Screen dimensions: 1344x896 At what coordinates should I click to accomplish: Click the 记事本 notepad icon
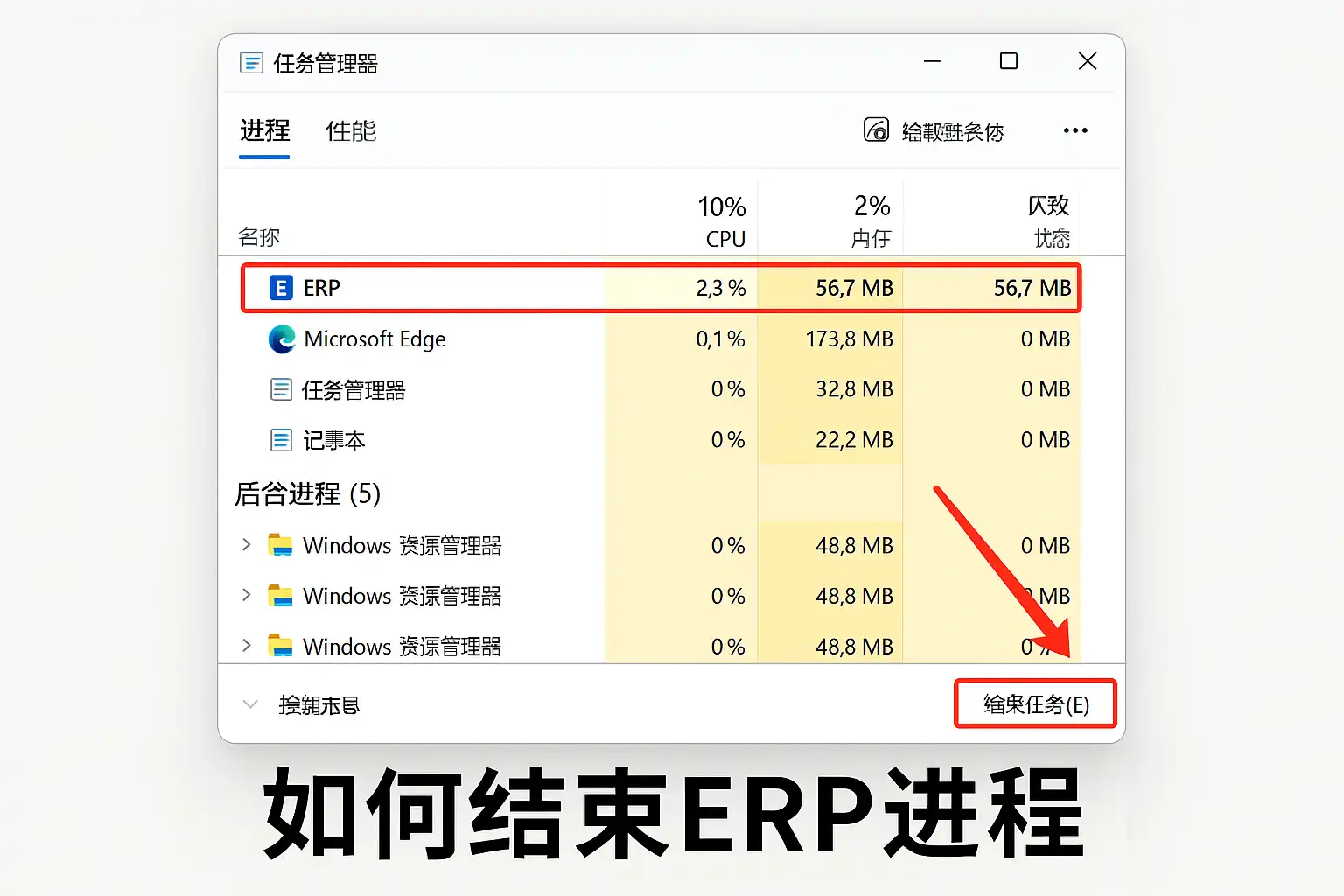[281, 440]
